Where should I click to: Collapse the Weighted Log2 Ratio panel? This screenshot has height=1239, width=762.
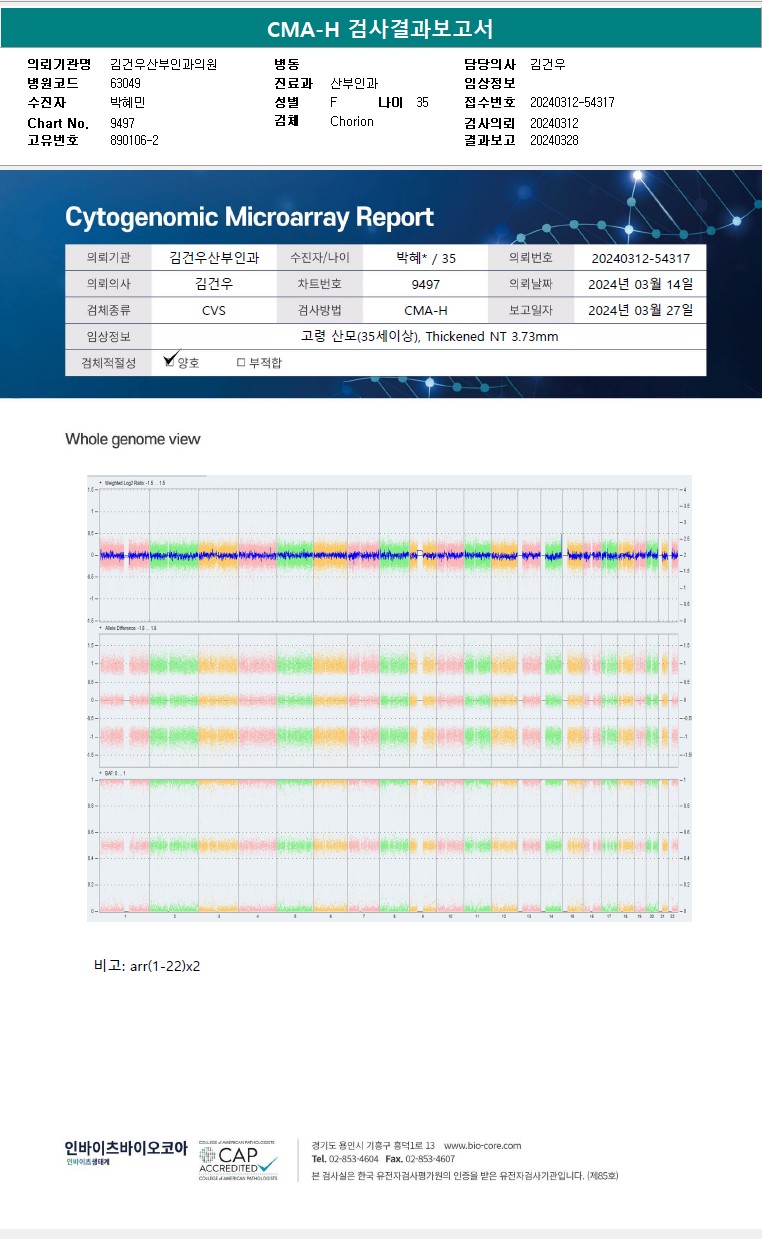100,482
